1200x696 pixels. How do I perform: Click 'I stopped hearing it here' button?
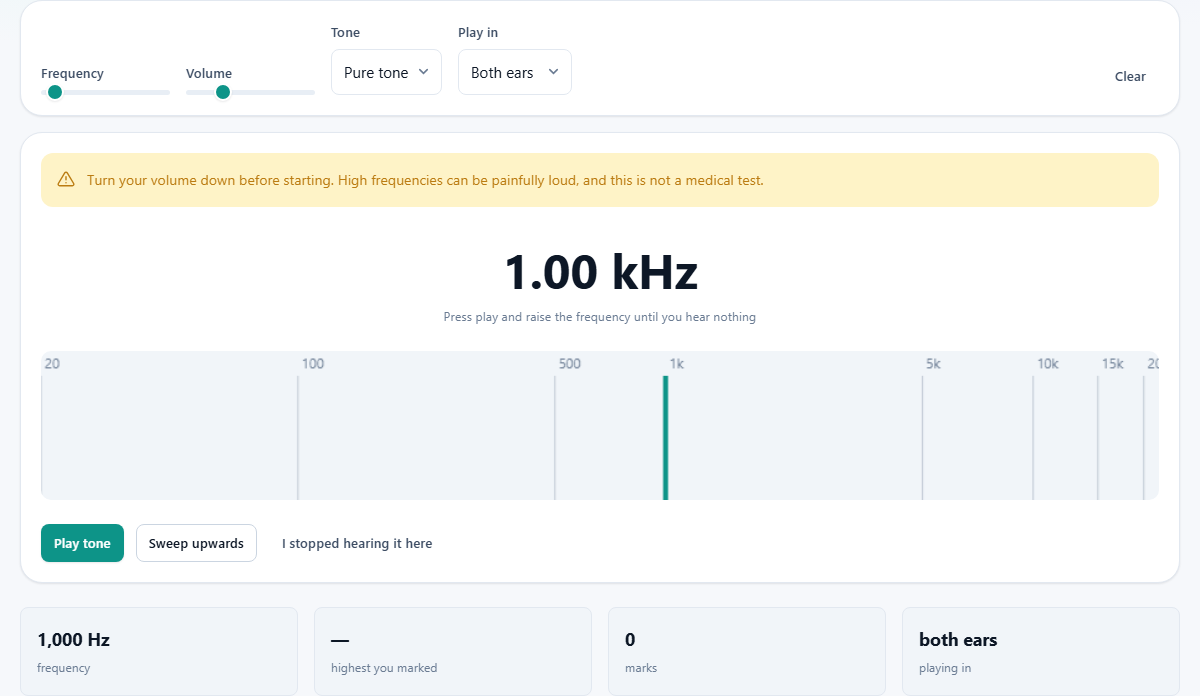coord(357,543)
